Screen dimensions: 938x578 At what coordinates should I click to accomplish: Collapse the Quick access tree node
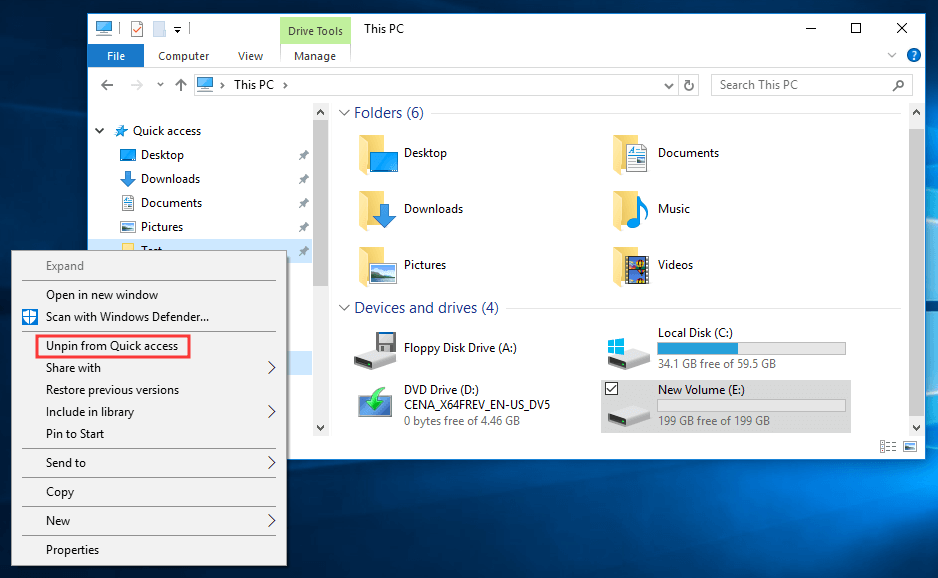point(100,130)
